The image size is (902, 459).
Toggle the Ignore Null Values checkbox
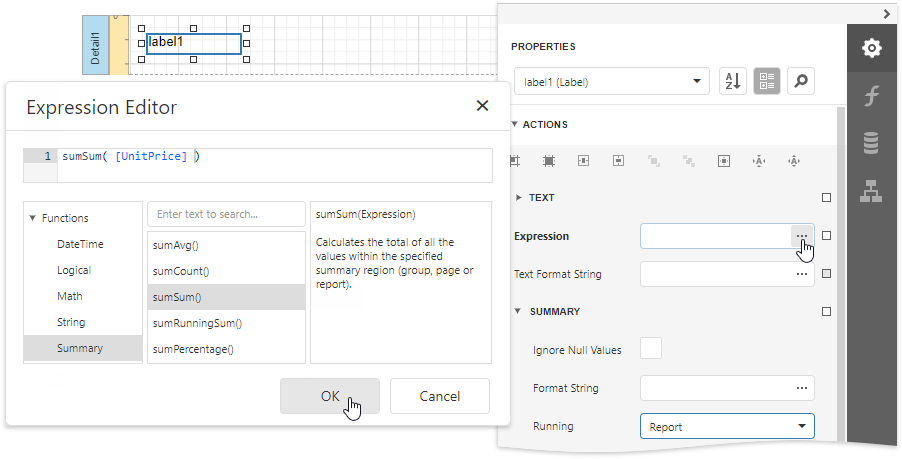tap(651, 349)
